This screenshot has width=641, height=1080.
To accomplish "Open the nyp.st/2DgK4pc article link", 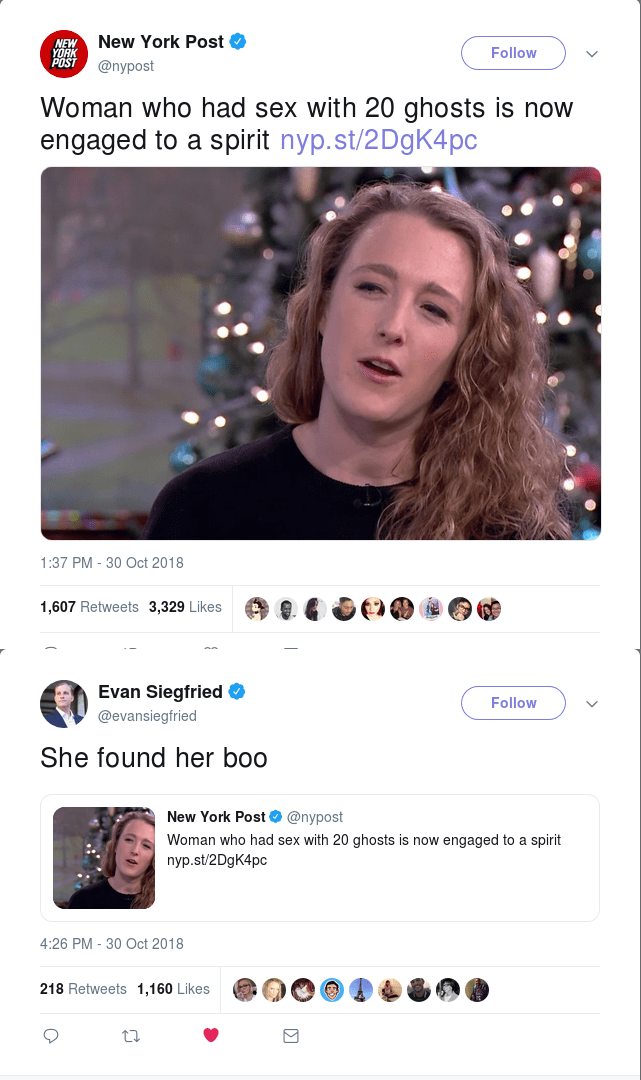I will (378, 140).
